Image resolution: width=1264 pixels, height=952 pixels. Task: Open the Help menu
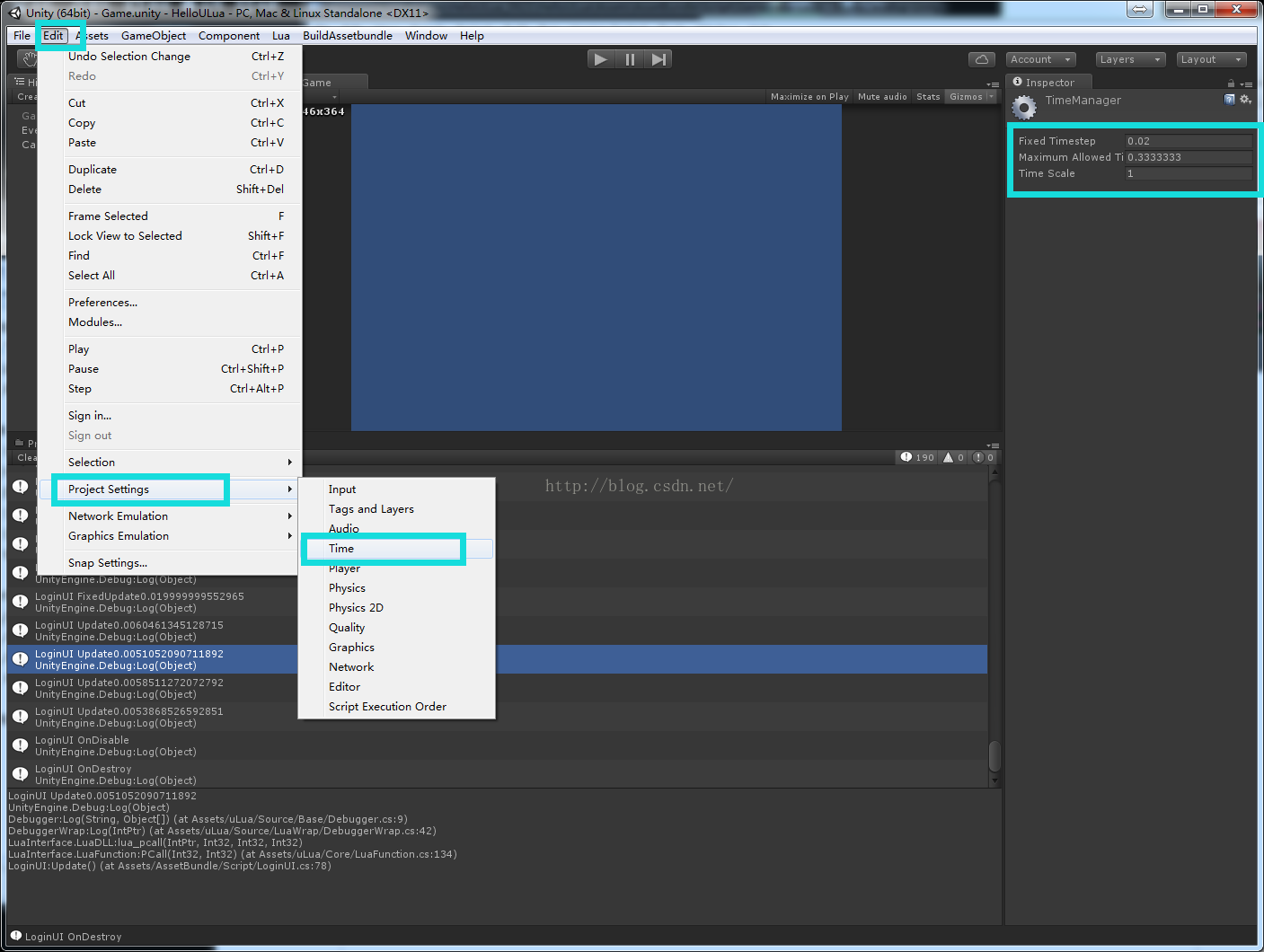pos(472,36)
